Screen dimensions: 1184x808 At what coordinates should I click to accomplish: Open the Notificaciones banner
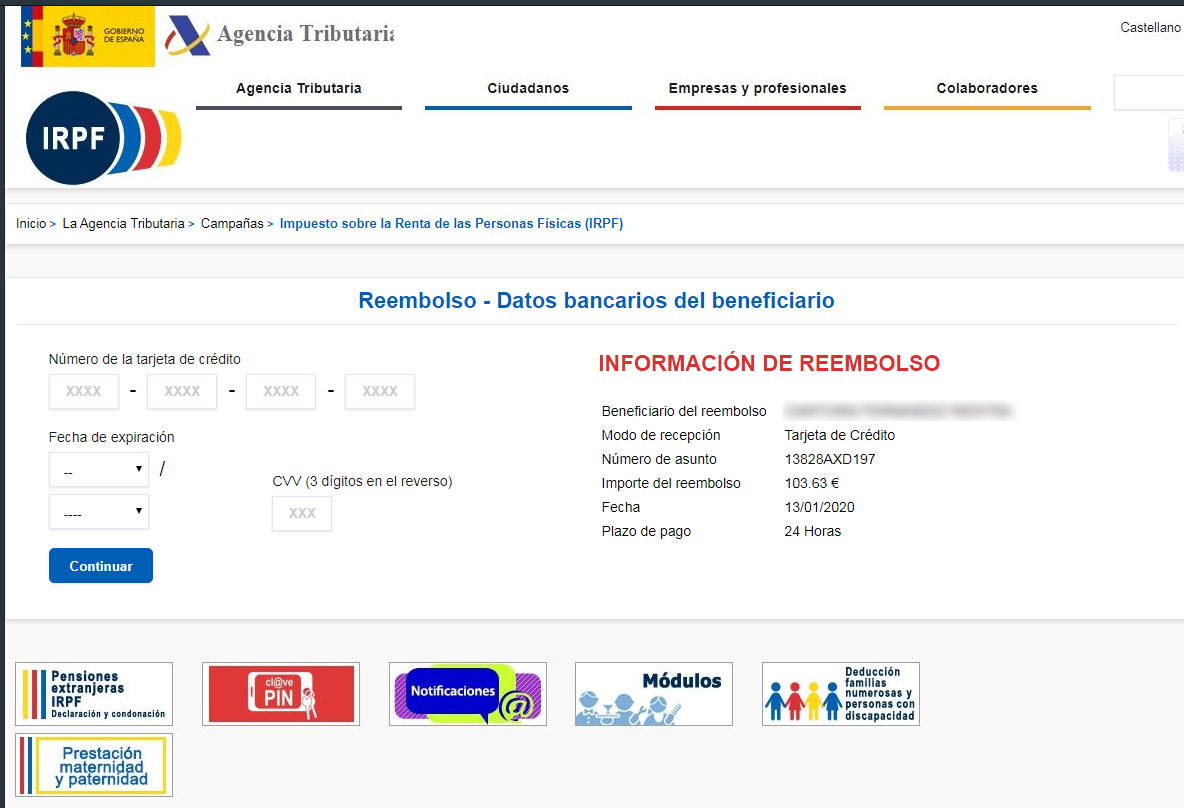pos(467,694)
